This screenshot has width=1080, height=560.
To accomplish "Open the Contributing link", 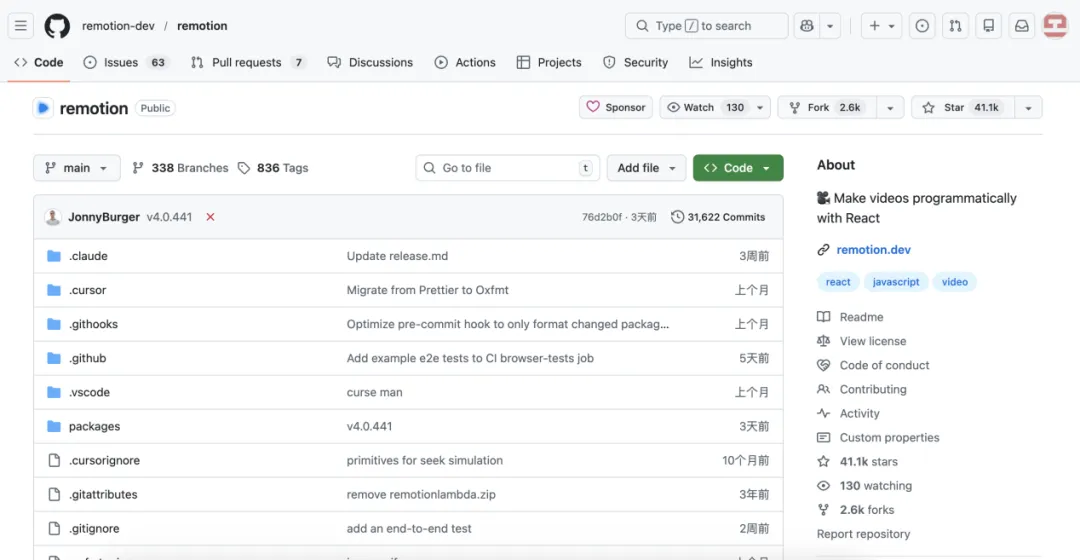I will click(873, 389).
